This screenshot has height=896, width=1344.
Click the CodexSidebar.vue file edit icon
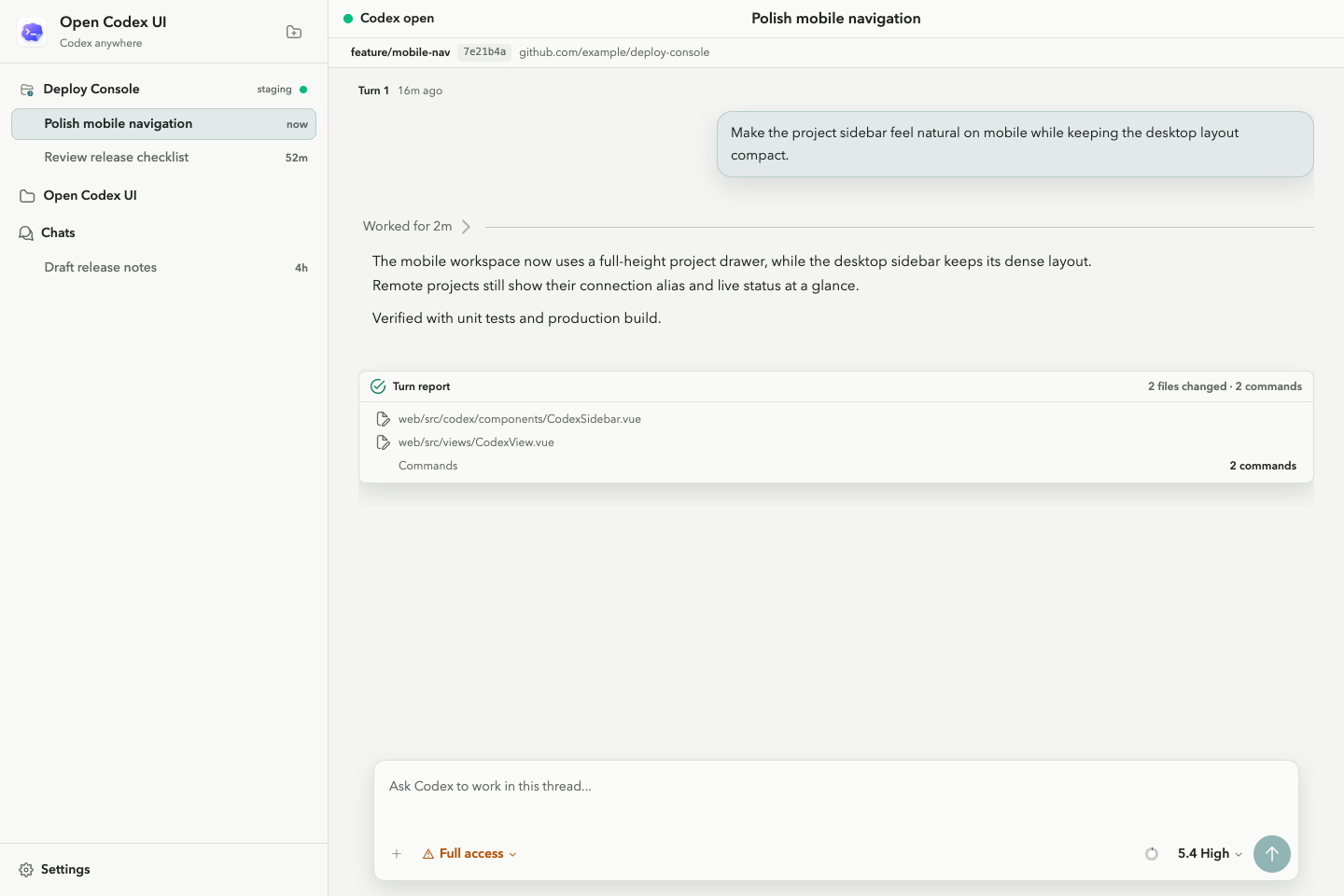(x=383, y=419)
